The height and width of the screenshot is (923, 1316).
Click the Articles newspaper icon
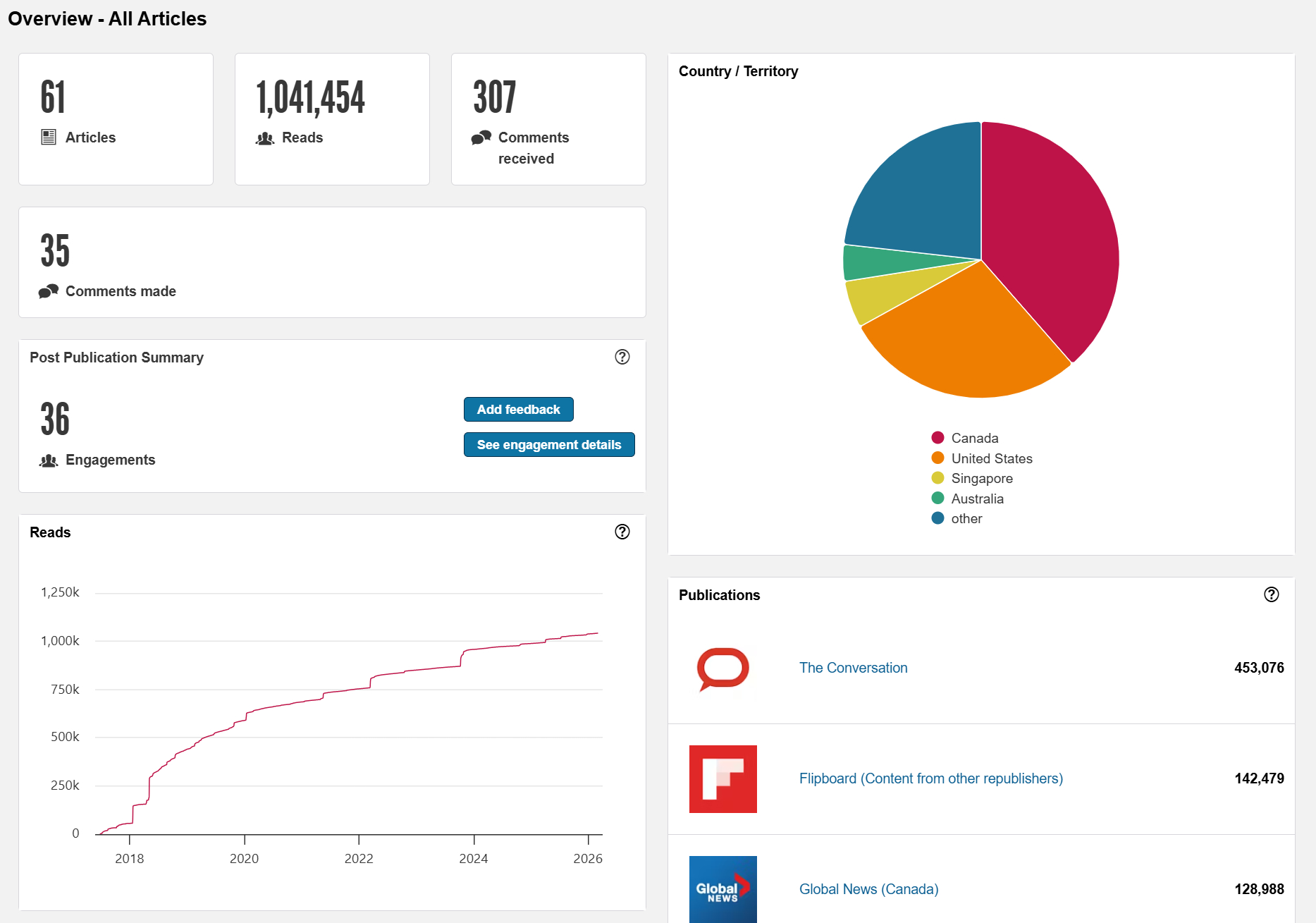pos(49,137)
